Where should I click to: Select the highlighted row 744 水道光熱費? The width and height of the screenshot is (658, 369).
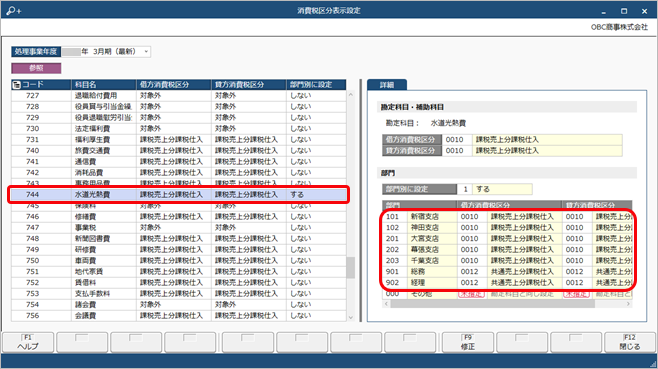click(179, 194)
